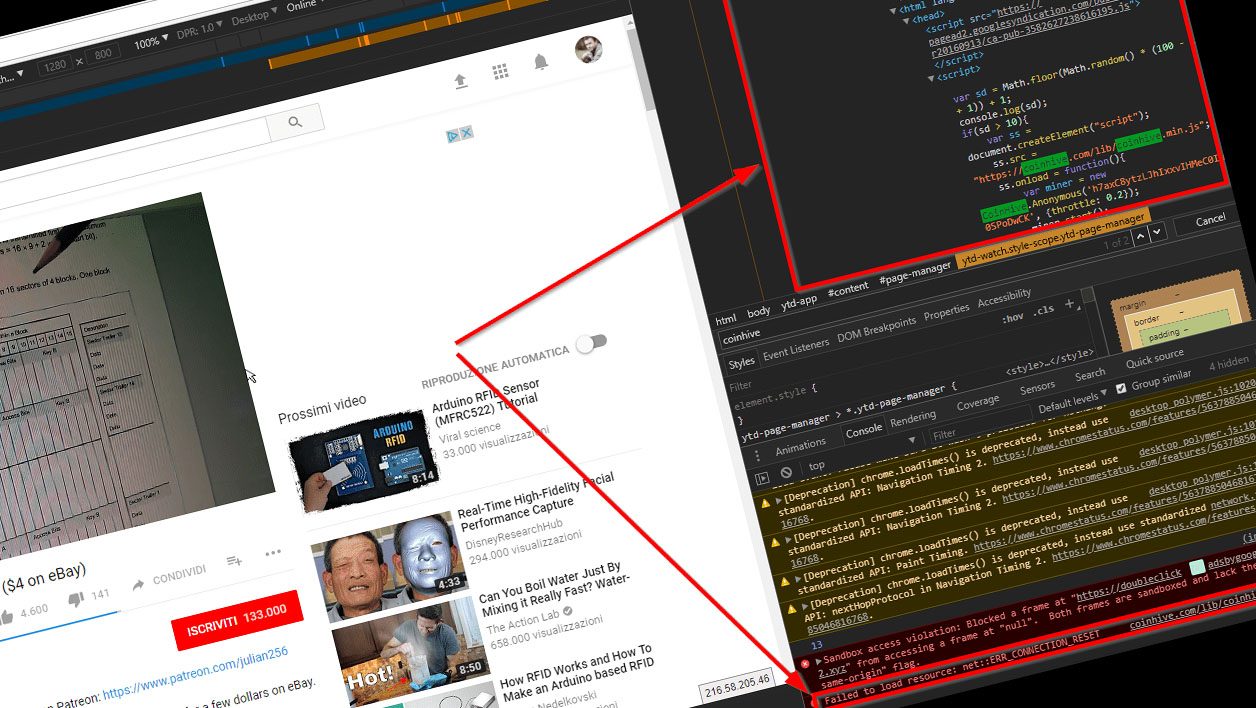
Task: Switch to the Console drawer tab
Action: coord(864,430)
